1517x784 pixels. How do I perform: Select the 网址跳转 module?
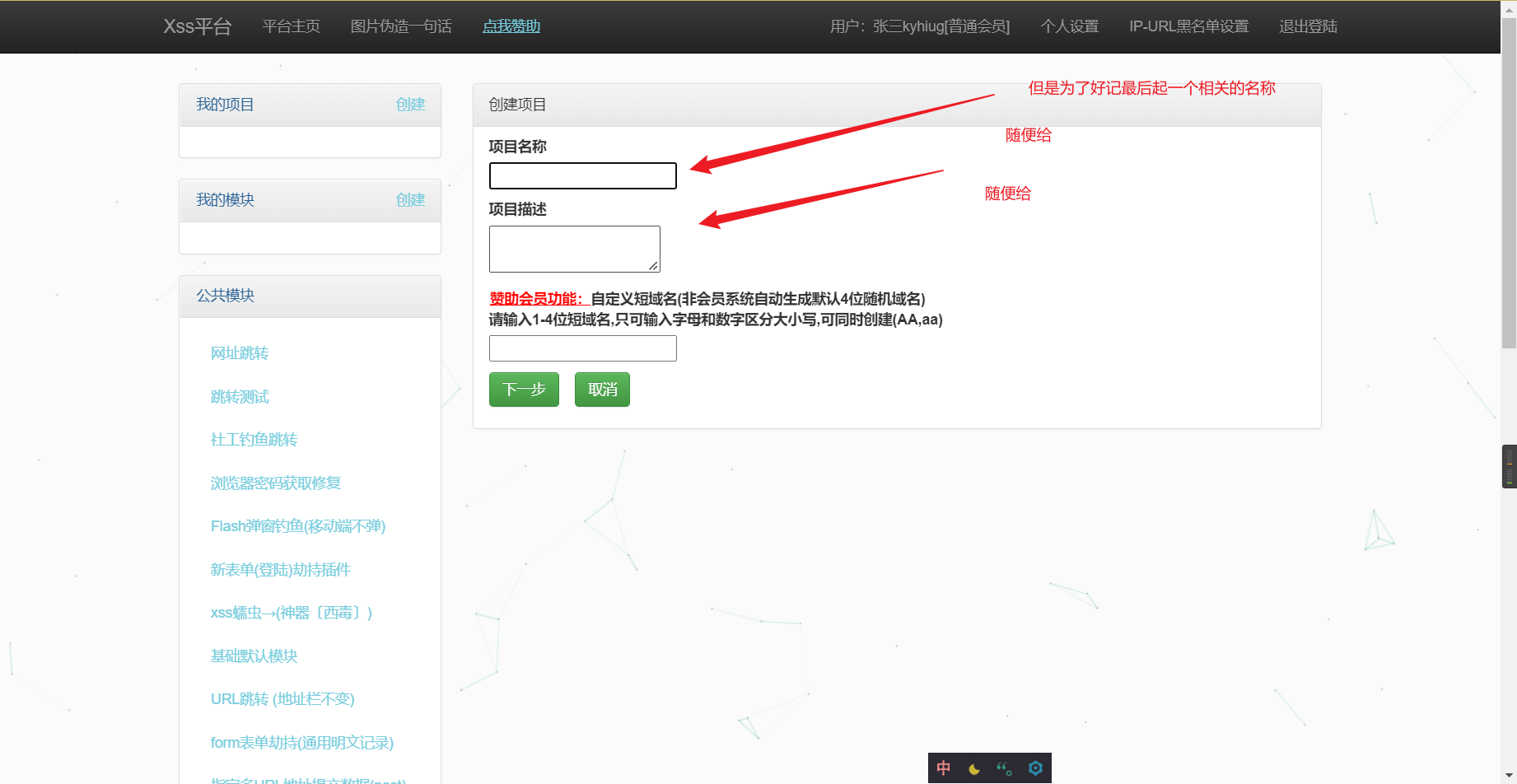pos(239,352)
